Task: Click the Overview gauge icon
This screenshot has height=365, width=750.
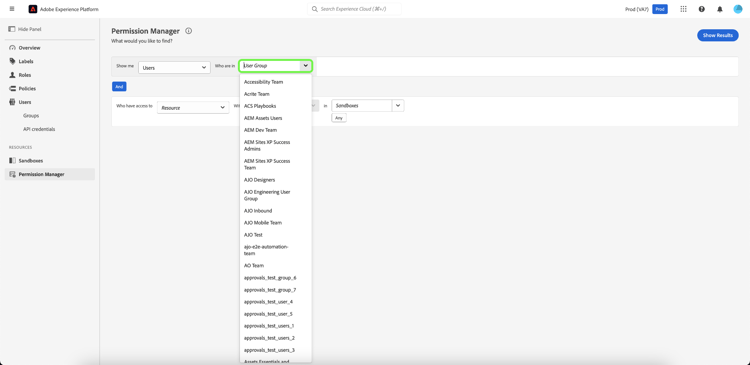Action: [12, 48]
